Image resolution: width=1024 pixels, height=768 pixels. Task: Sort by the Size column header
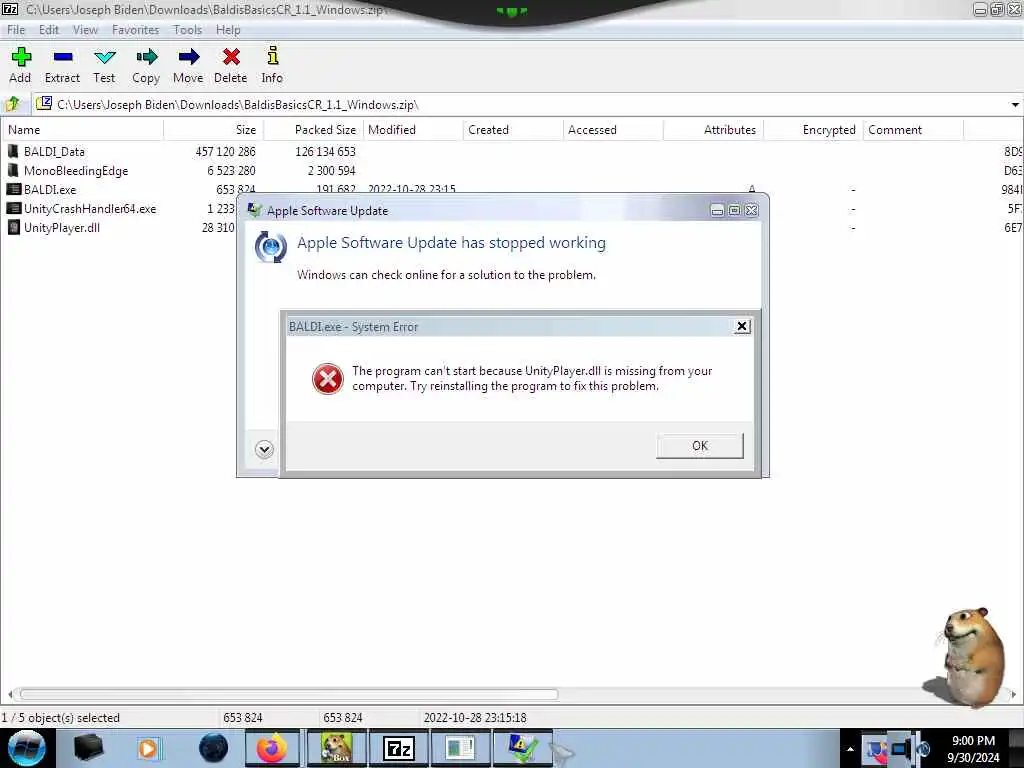(x=214, y=129)
